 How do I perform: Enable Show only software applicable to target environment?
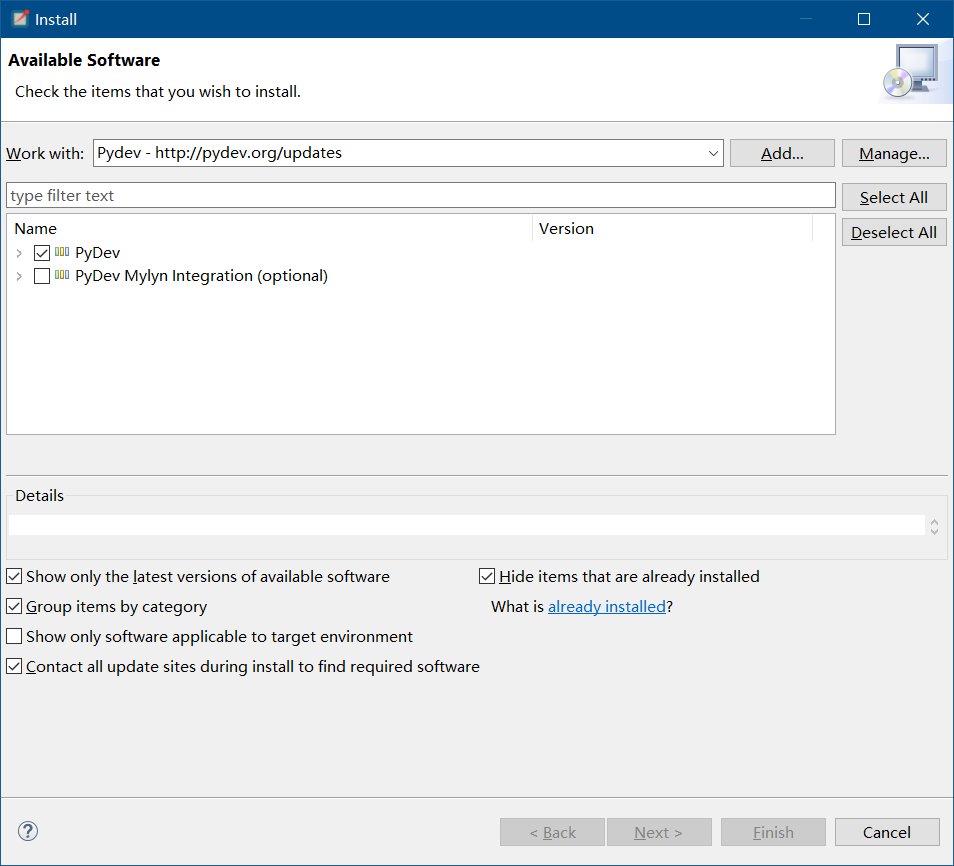(14, 636)
